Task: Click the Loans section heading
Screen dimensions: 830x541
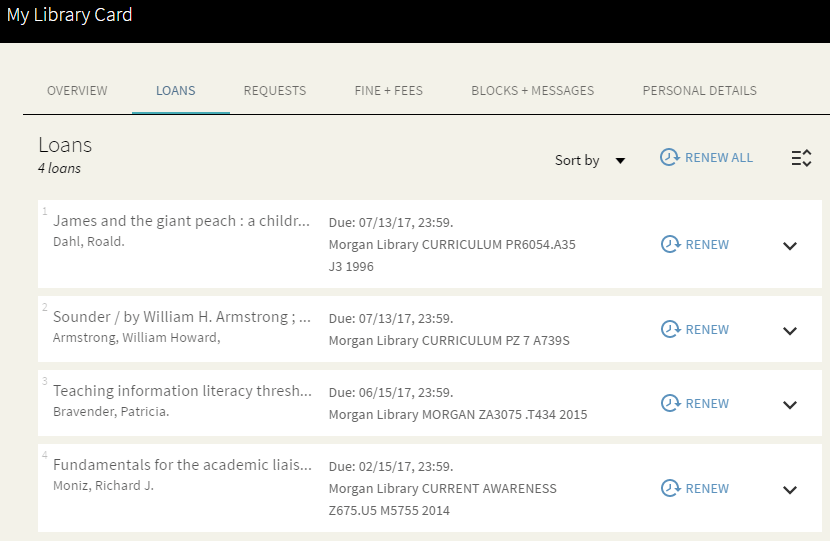Action: tap(65, 145)
